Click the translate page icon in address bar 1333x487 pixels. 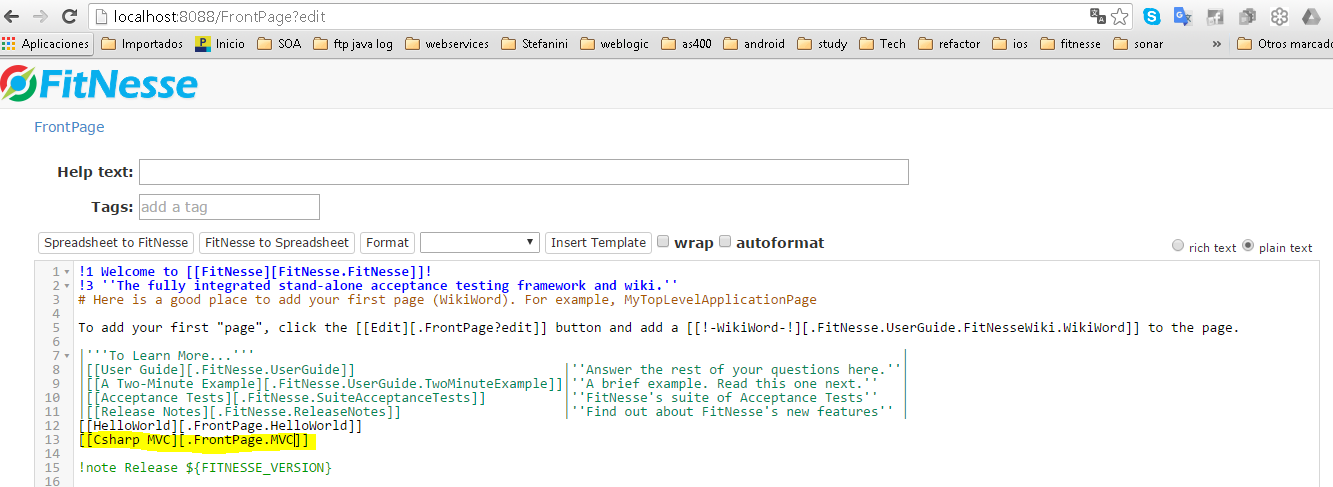(1098, 16)
